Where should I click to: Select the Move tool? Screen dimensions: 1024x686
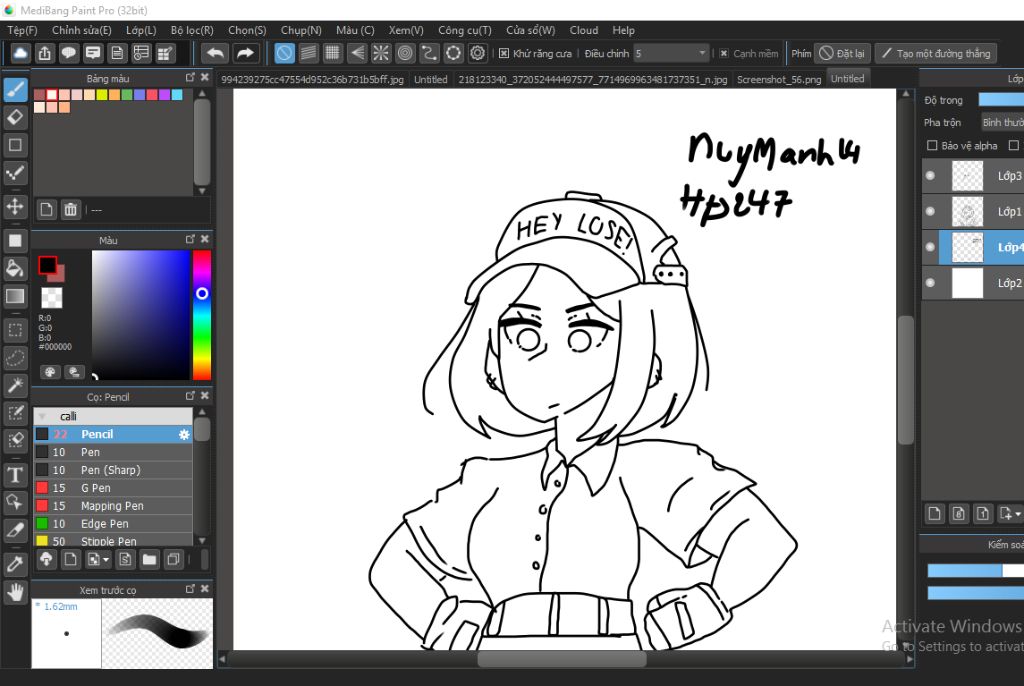[x=15, y=206]
